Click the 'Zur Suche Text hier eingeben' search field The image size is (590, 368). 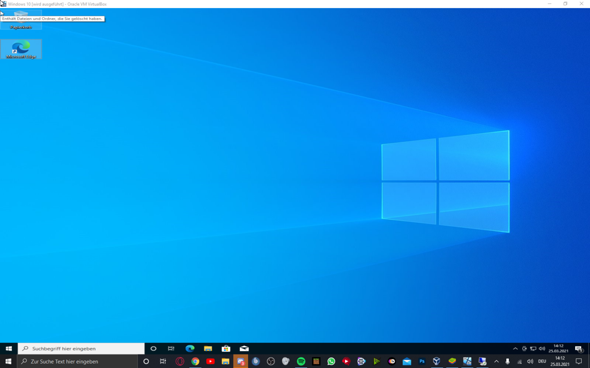click(x=79, y=361)
